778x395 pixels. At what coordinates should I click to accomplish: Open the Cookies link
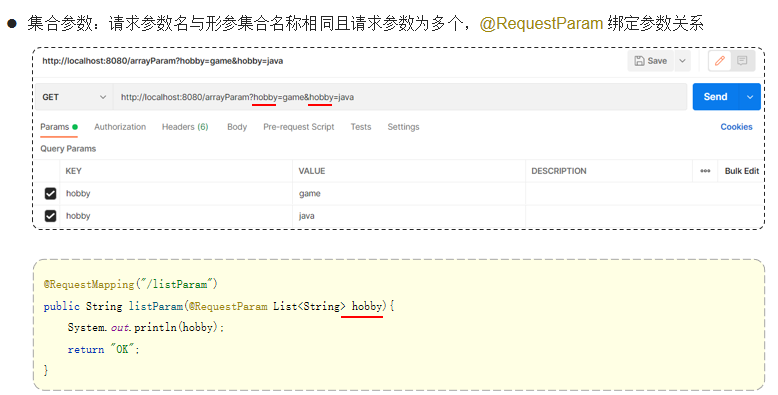736,127
